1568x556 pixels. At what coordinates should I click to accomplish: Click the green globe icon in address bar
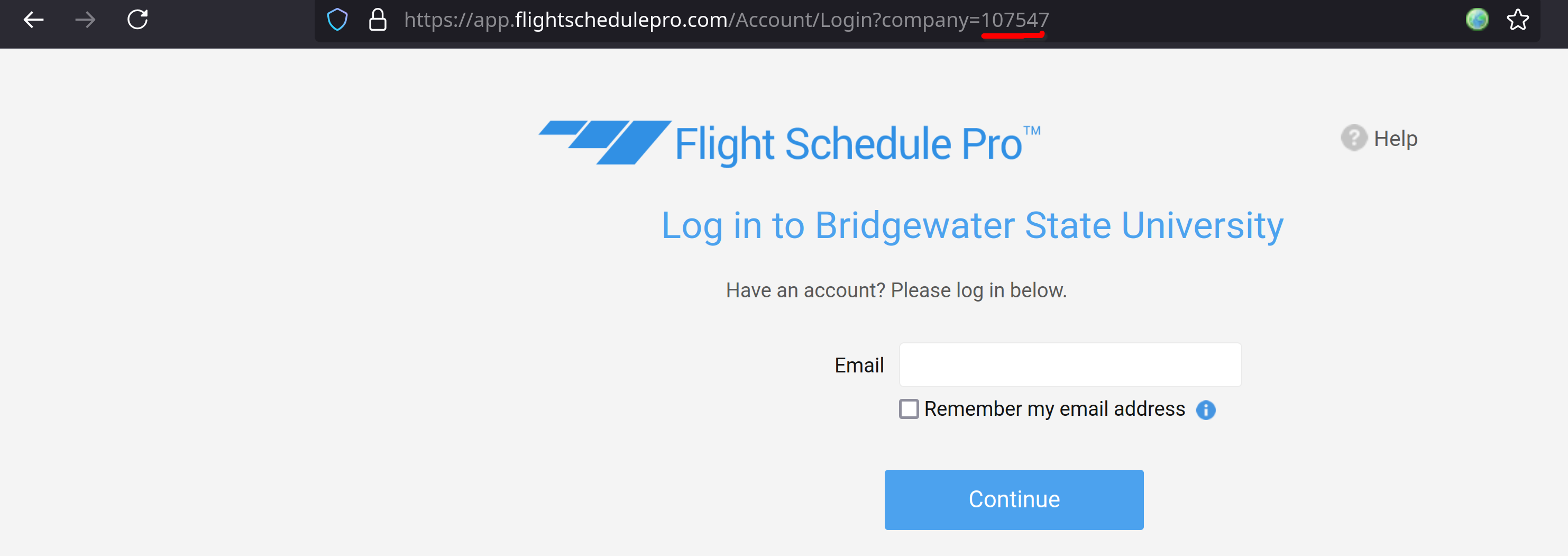click(x=1477, y=20)
